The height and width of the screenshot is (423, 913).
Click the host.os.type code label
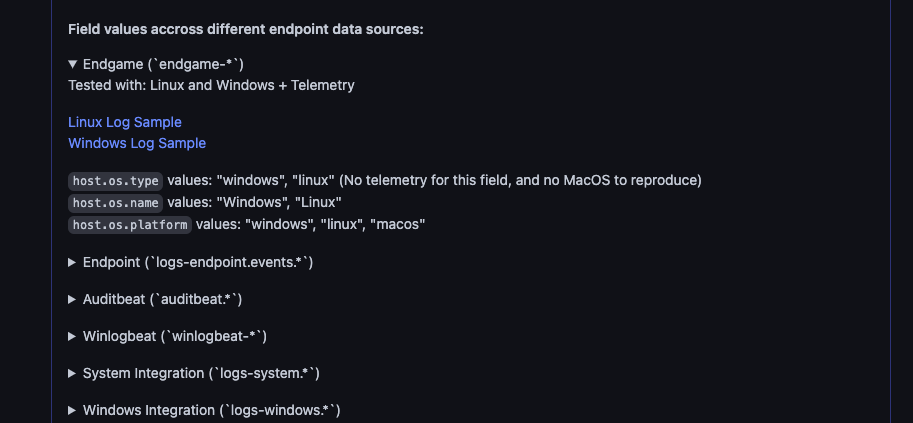pos(115,181)
